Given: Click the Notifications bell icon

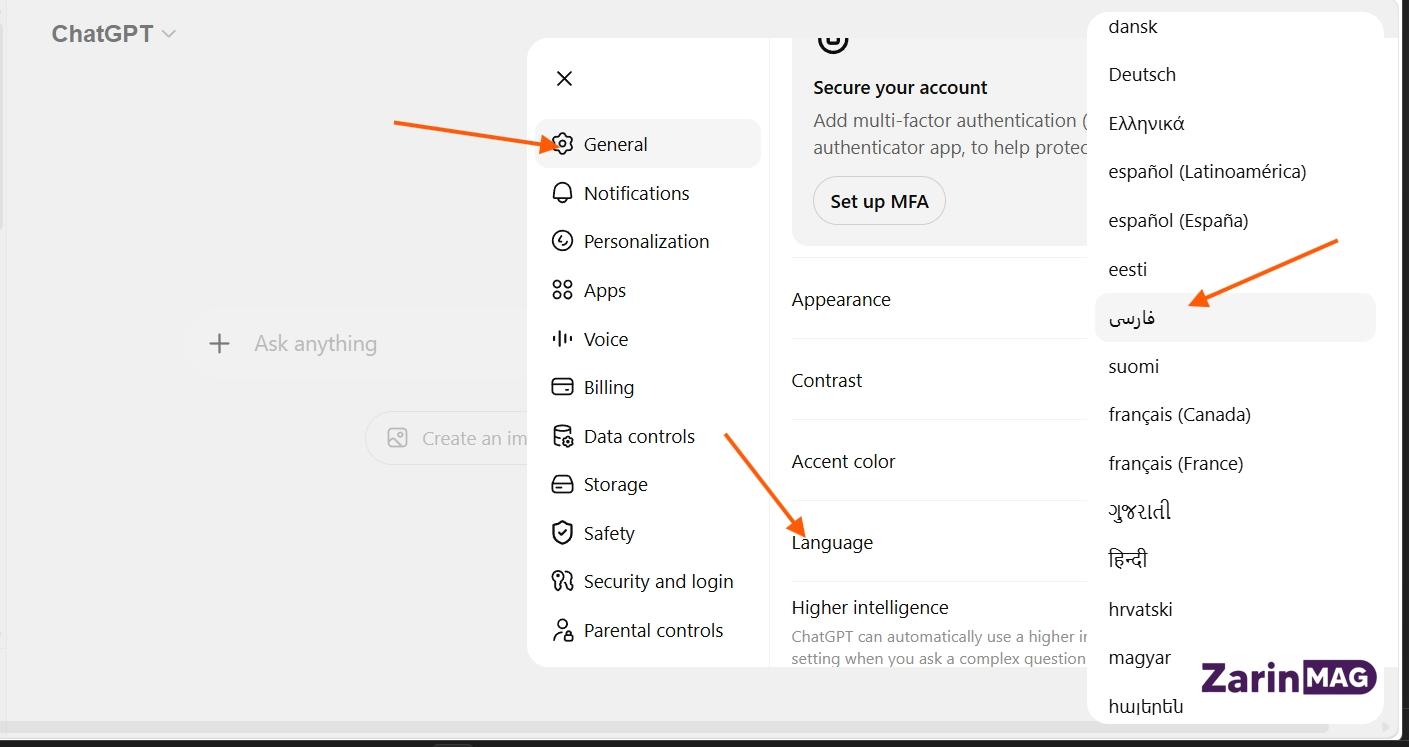Looking at the screenshot, I should pyautogui.click(x=563, y=193).
